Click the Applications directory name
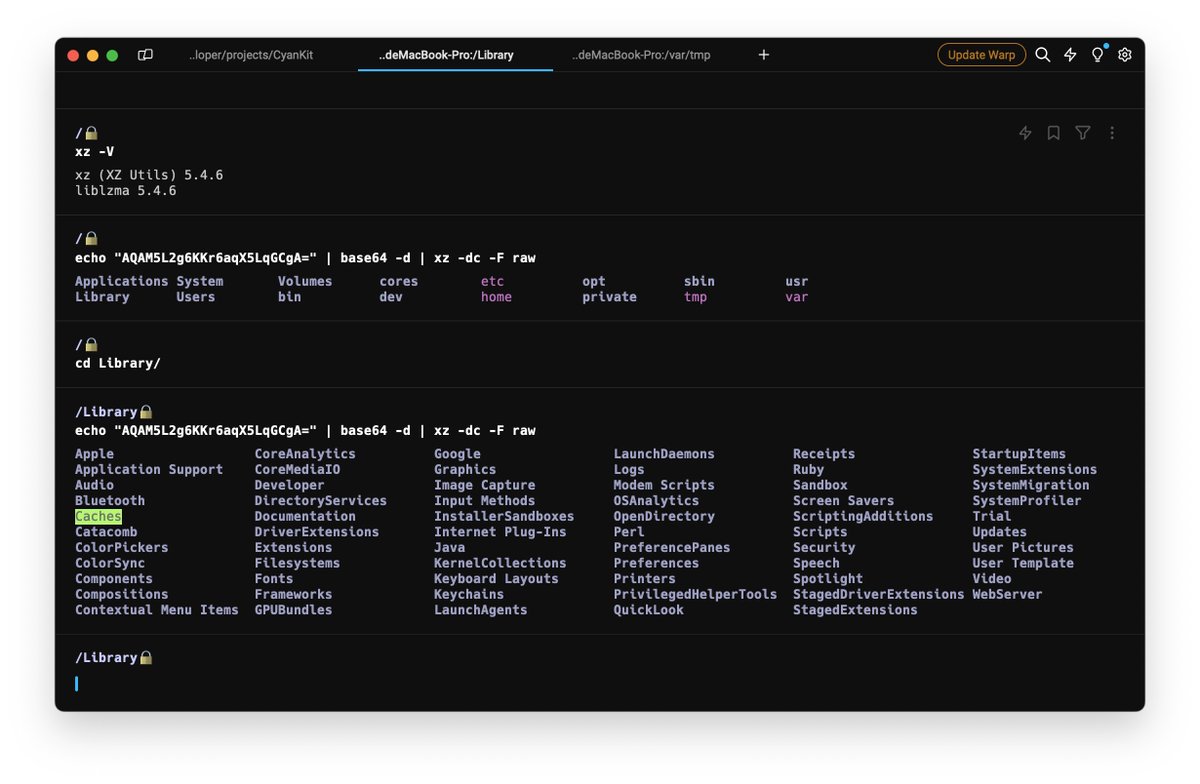The width and height of the screenshot is (1200, 784). point(122,282)
